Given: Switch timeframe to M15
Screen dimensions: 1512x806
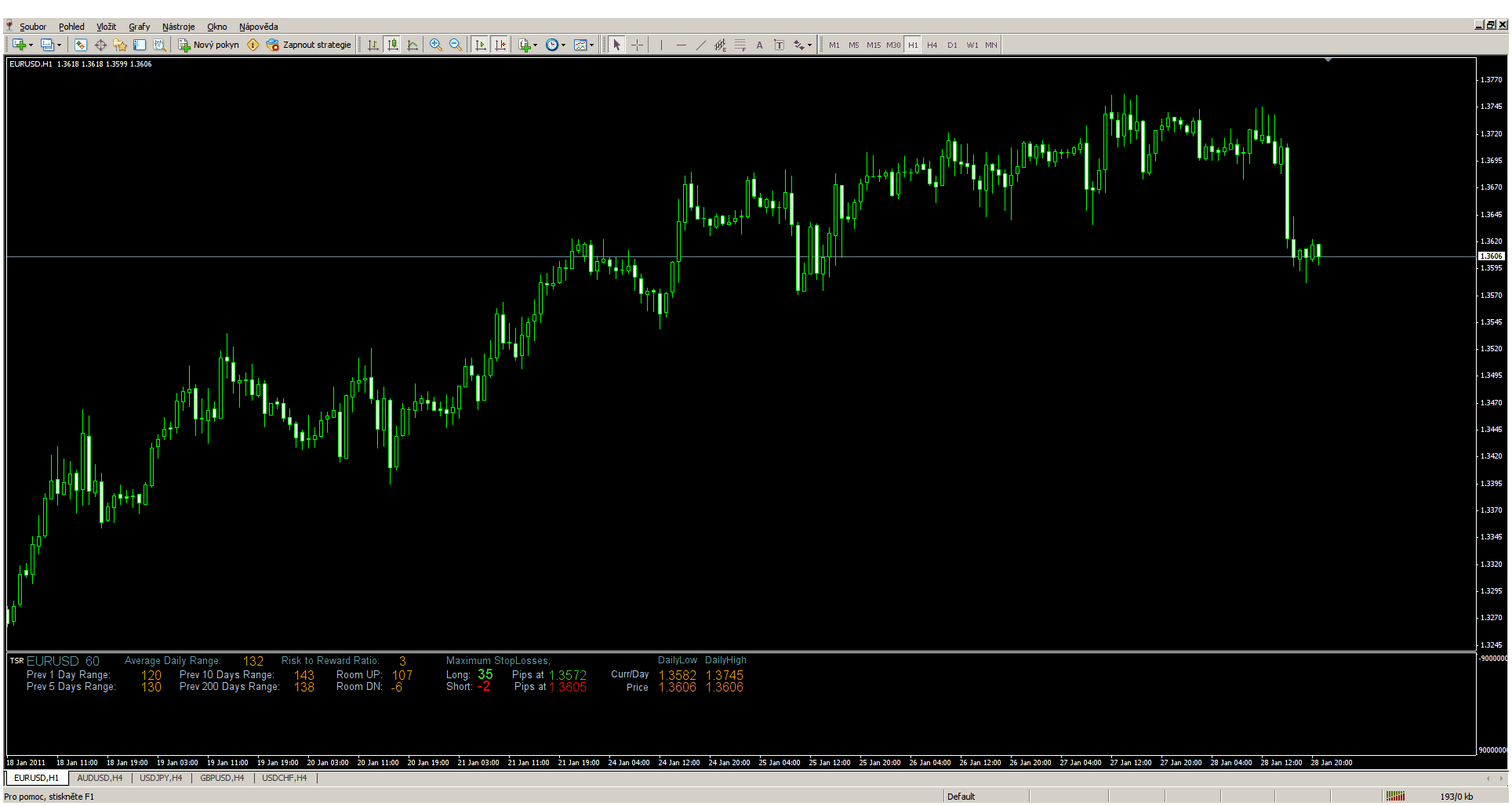Looking at the screenshot, I should [x=873, y=45].
